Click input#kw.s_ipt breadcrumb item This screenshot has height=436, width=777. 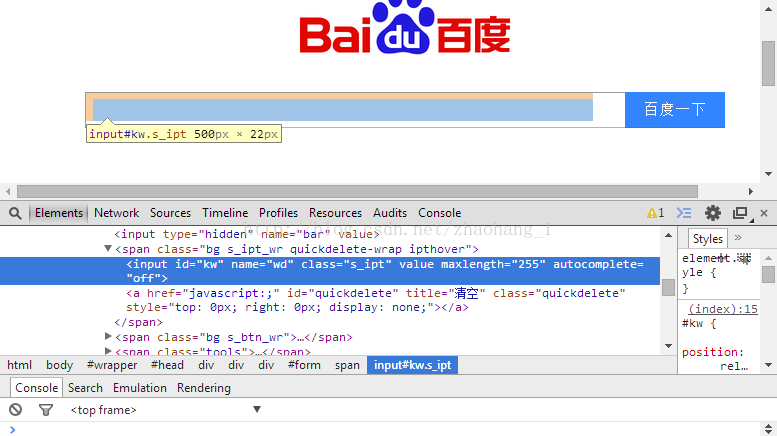[x=412, y=365]
